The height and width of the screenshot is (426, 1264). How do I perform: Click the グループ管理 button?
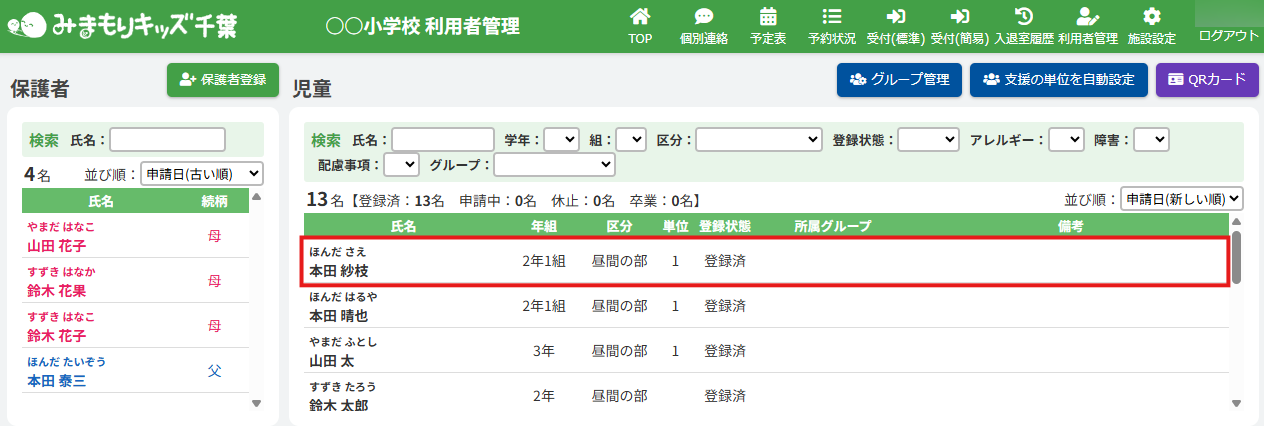899,80
